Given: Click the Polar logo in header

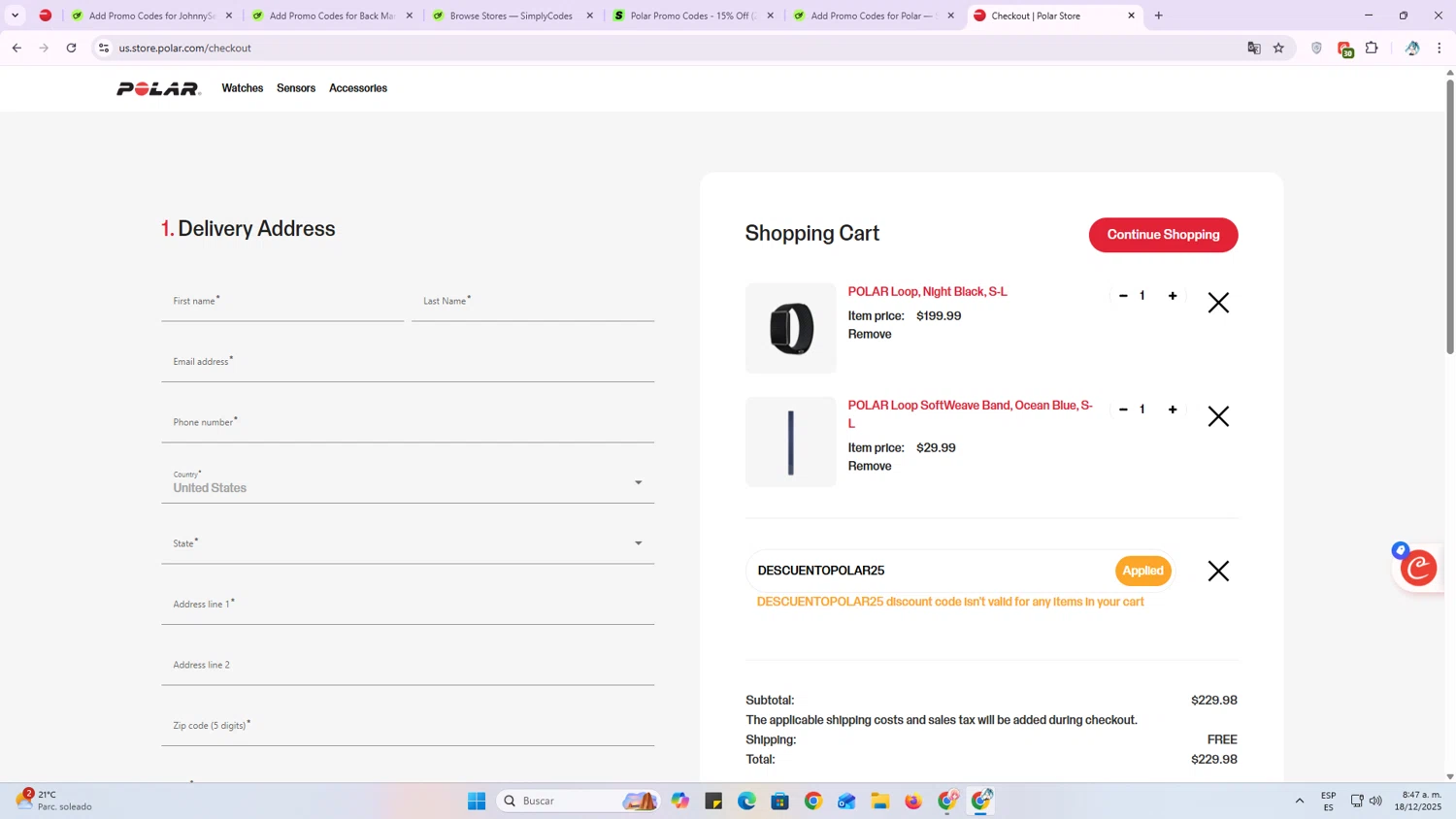Looking at the screenshot, I should (x=158, y=88).
